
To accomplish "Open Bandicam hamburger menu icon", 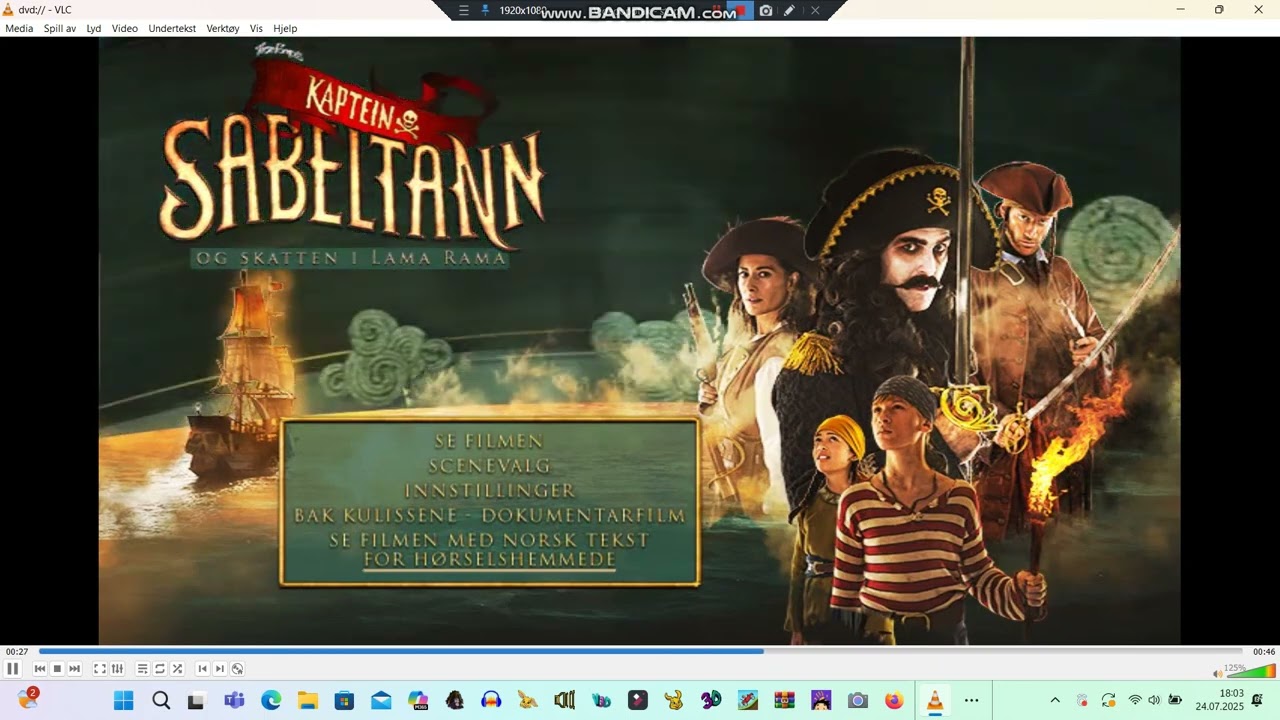I will coord(463,10).
